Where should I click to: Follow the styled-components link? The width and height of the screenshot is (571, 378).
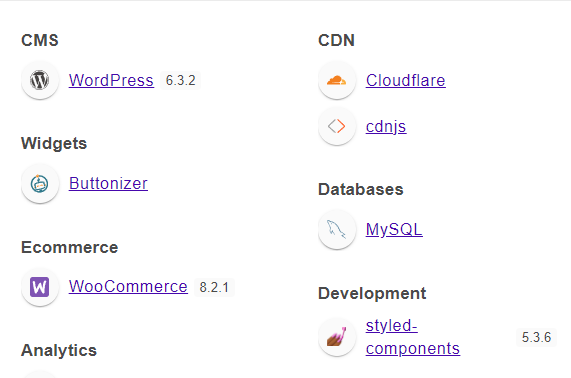click(x=413, y=337)
